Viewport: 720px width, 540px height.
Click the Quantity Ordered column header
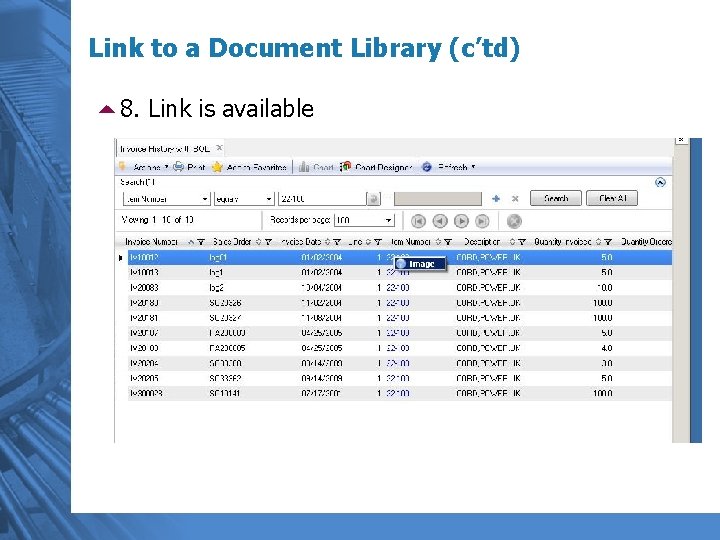(646, 242)
